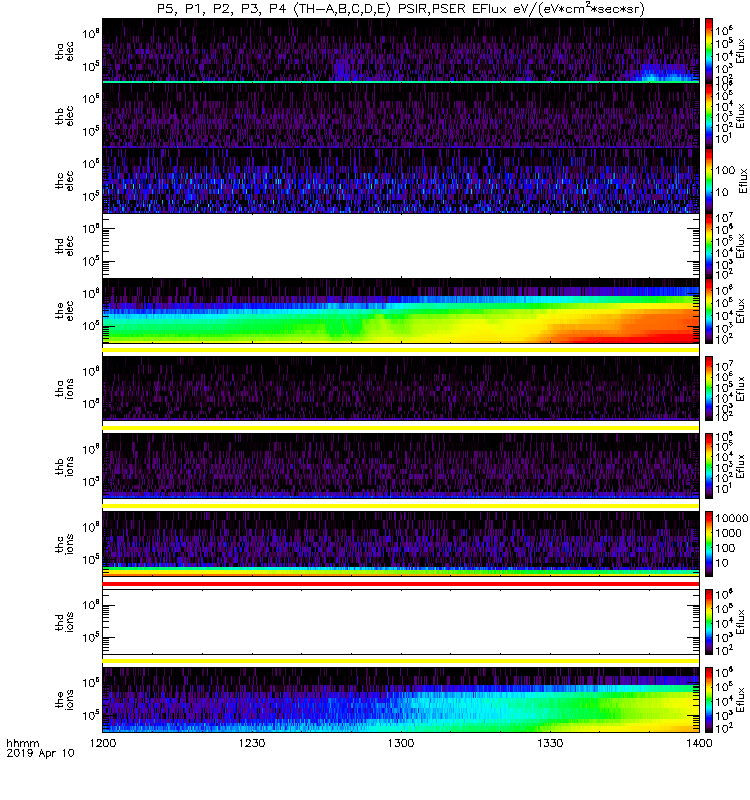
Task: Click the 'the elec' electron spectrogram panel
Action: (x=401, y=311)
